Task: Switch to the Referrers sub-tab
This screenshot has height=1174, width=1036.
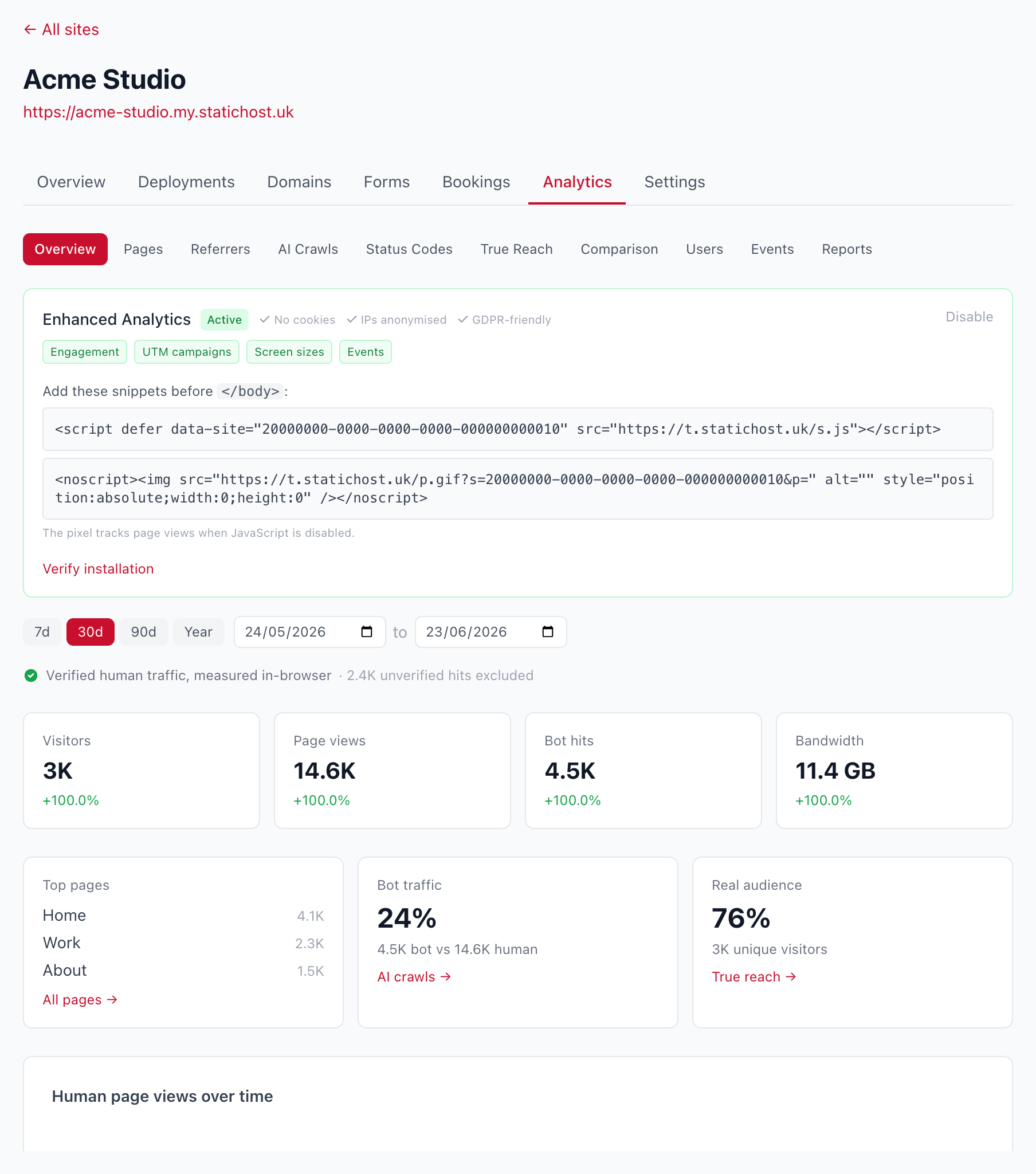Action: pyautogui.click(x=221, y=249)
